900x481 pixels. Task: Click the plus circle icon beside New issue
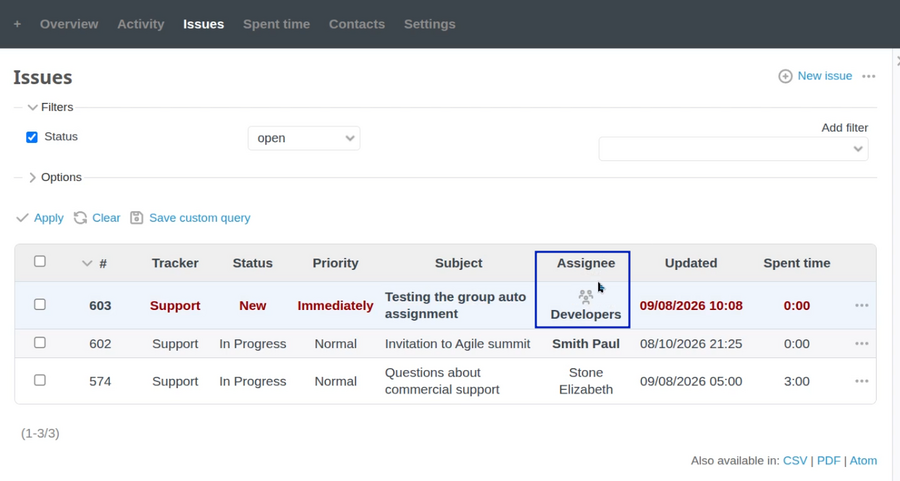click(785, 76)
